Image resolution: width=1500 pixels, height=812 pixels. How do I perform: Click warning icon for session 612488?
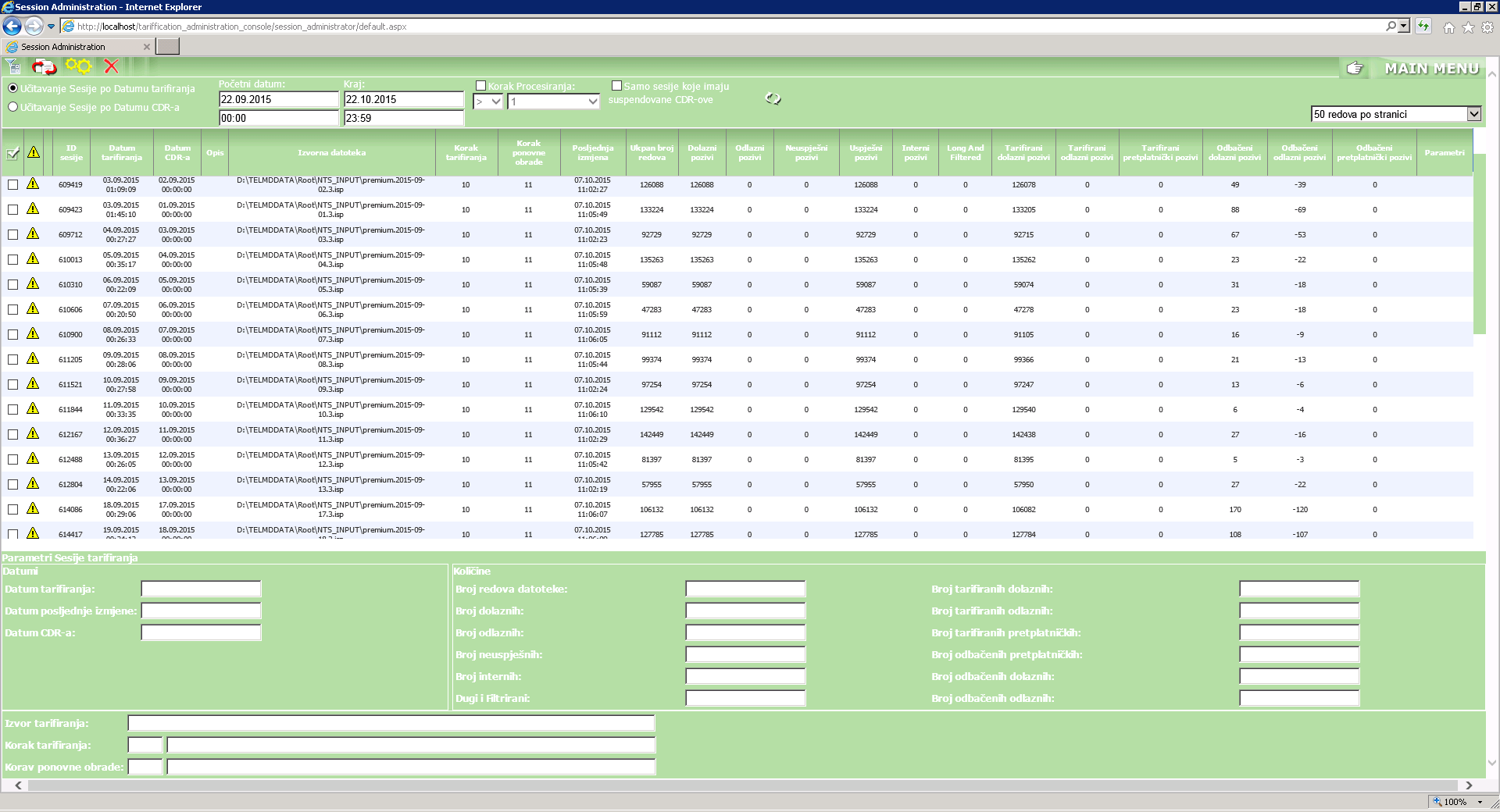tap(33, 458)
